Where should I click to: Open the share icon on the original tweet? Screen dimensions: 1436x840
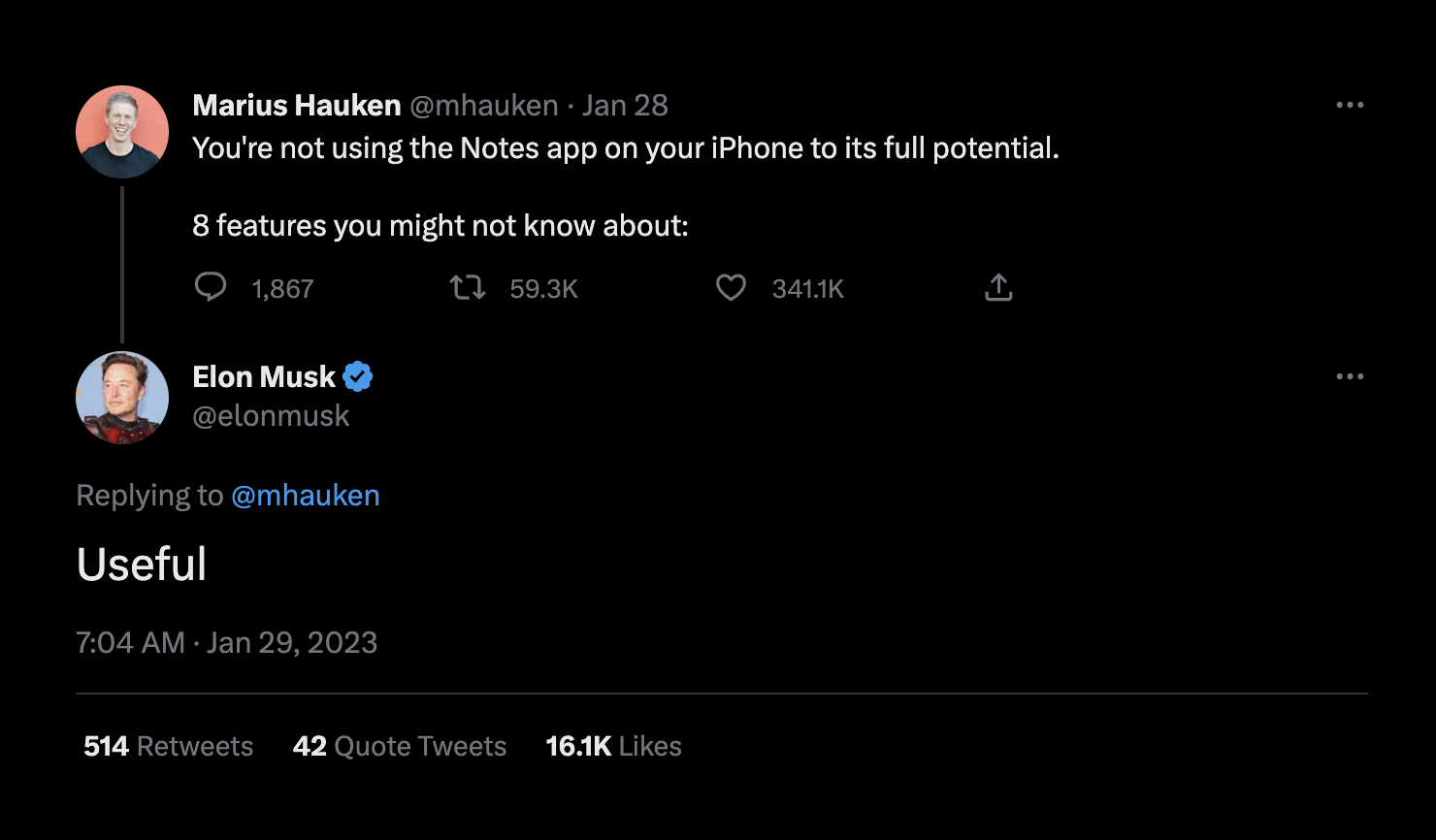998,287
